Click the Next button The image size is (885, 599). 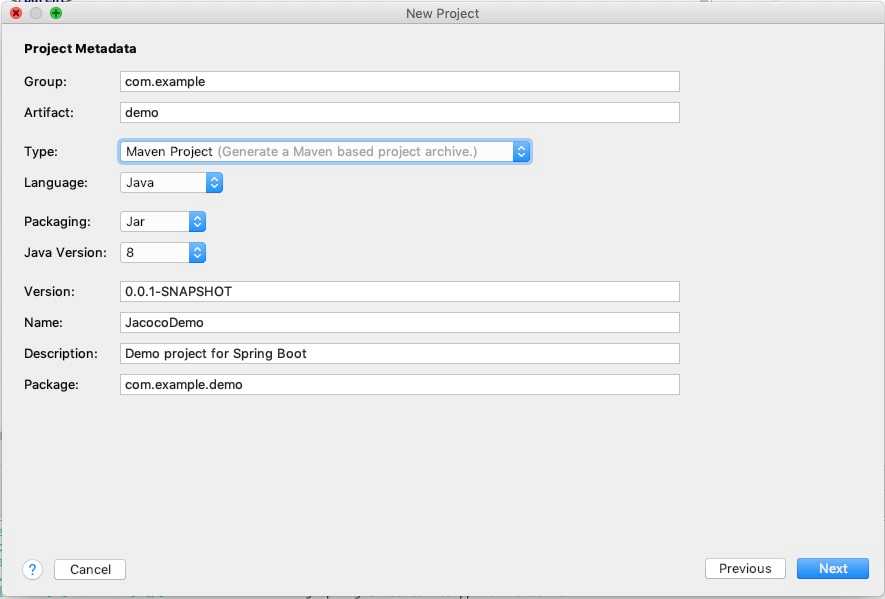[x=833, y=569]
